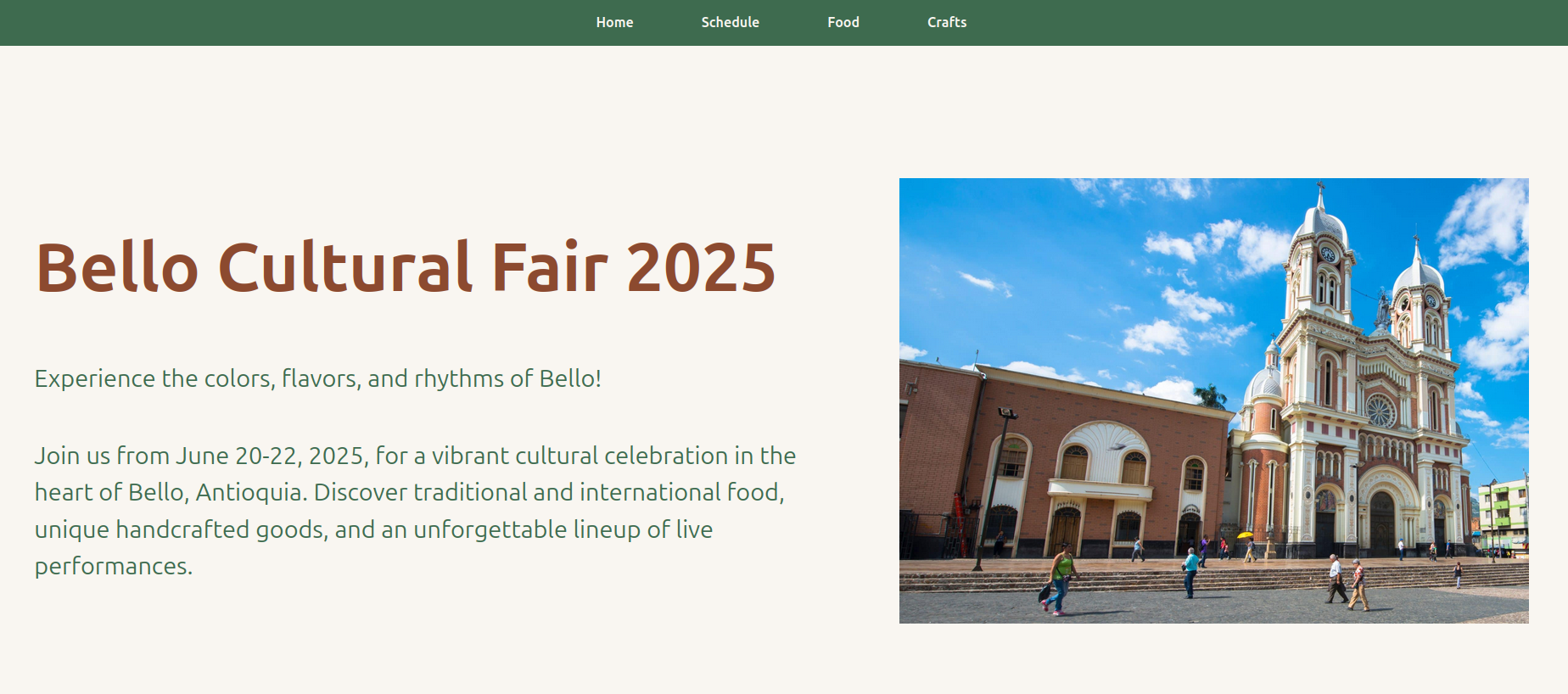Go to the Schedule page

(x=730, y=22)
